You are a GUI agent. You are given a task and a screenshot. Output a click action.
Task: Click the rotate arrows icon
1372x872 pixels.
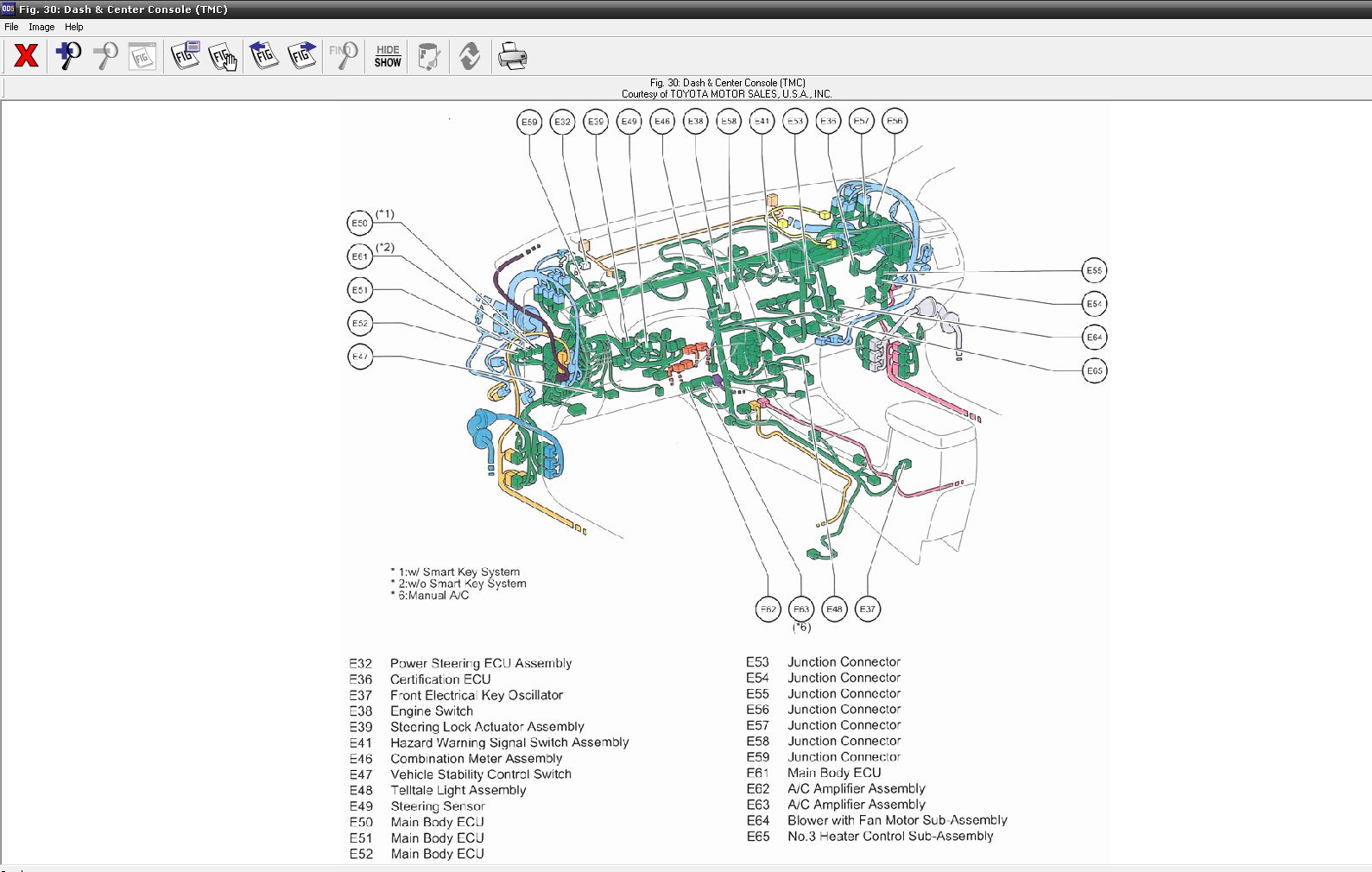pos(470,56)
